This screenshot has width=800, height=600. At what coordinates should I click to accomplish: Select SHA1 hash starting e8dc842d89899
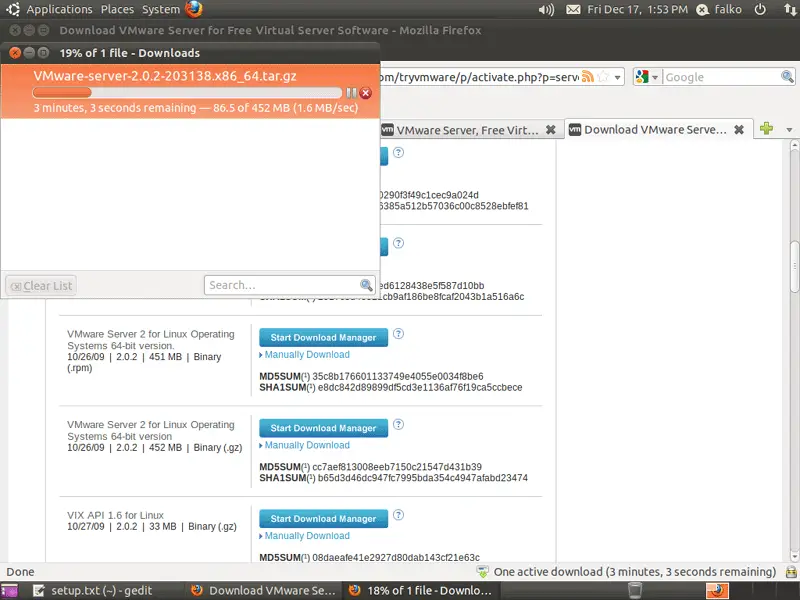pos(420,388)
